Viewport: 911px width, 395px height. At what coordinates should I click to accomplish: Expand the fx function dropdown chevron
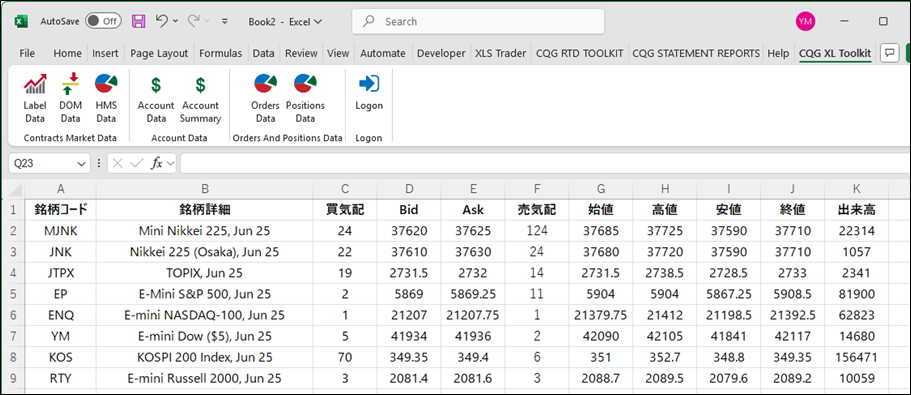(x=170, y=164)
